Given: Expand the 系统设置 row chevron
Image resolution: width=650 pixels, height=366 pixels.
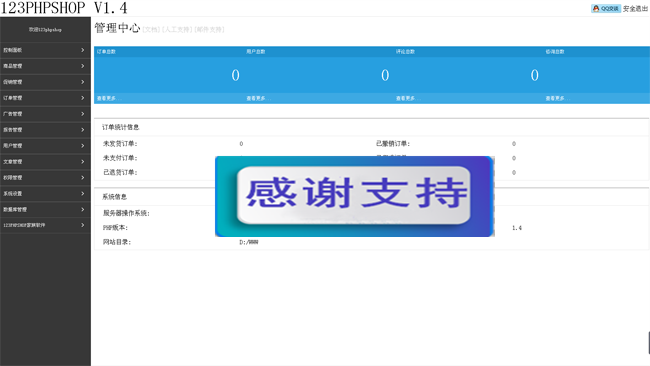Looking at the screenshot, I should [x=82, y=194].
